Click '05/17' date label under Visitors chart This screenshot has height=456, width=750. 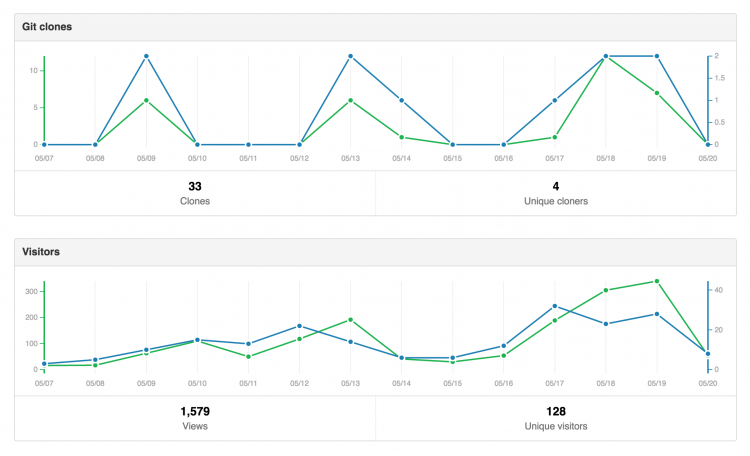coord(555,383)
